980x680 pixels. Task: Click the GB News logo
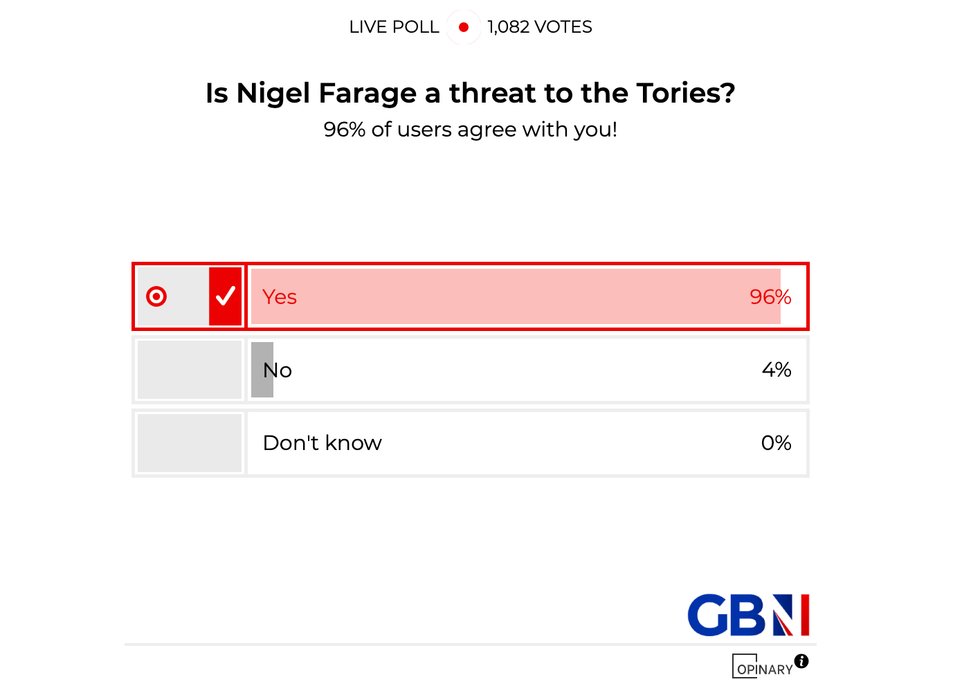pos(748,615)
